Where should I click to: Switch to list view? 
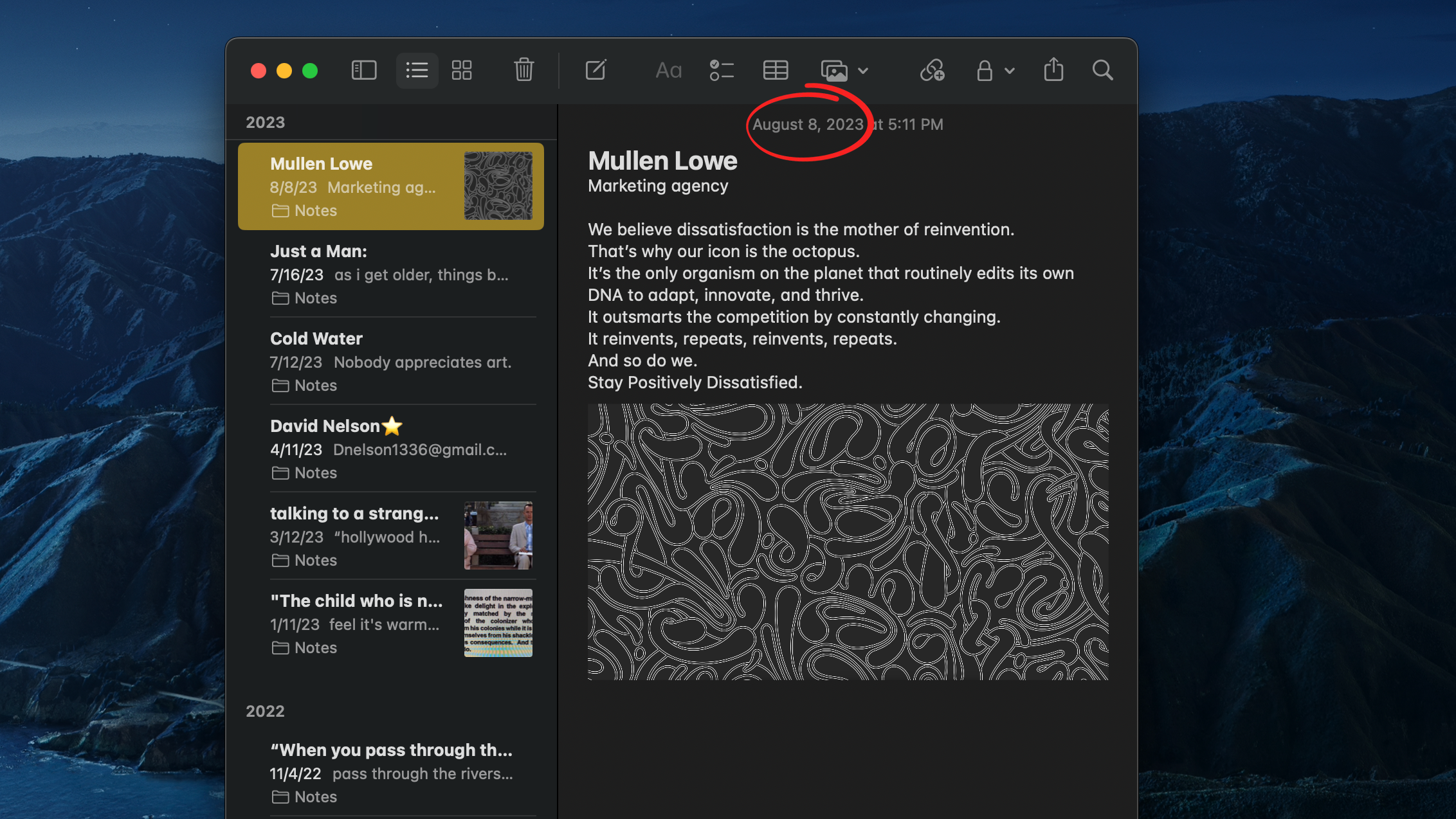click(417, 70)
